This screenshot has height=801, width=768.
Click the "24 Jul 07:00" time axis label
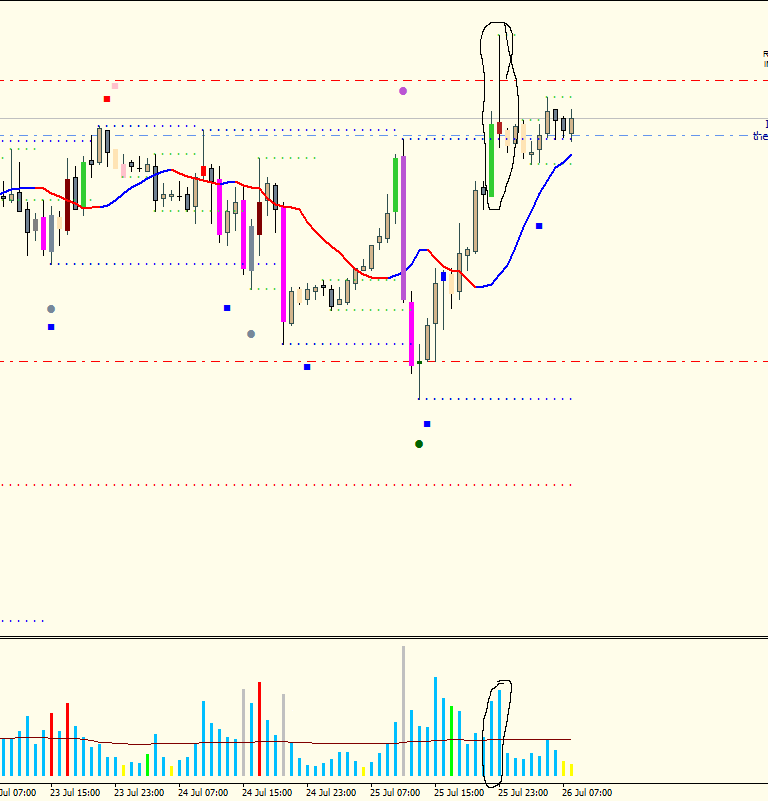203,793
